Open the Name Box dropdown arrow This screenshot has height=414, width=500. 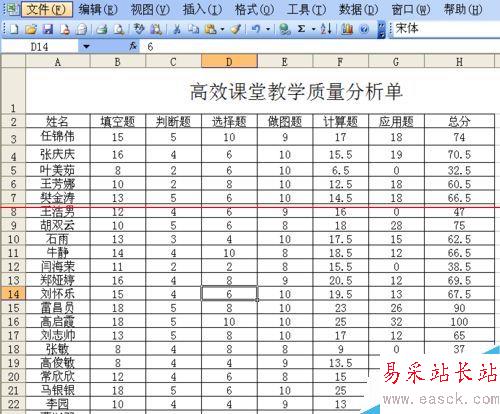[x=86, y=47]
